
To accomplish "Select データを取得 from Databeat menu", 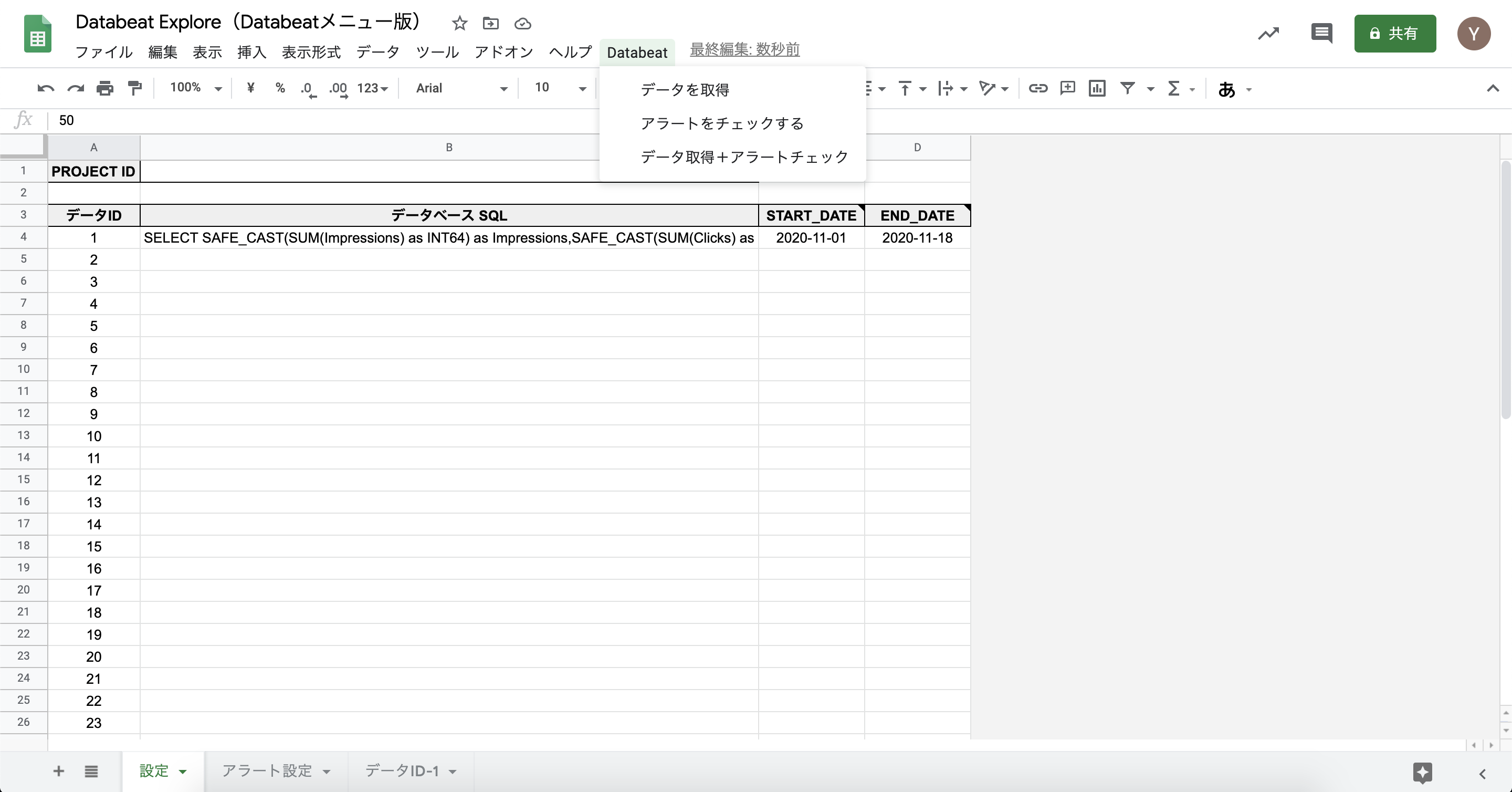I will 685,90.
